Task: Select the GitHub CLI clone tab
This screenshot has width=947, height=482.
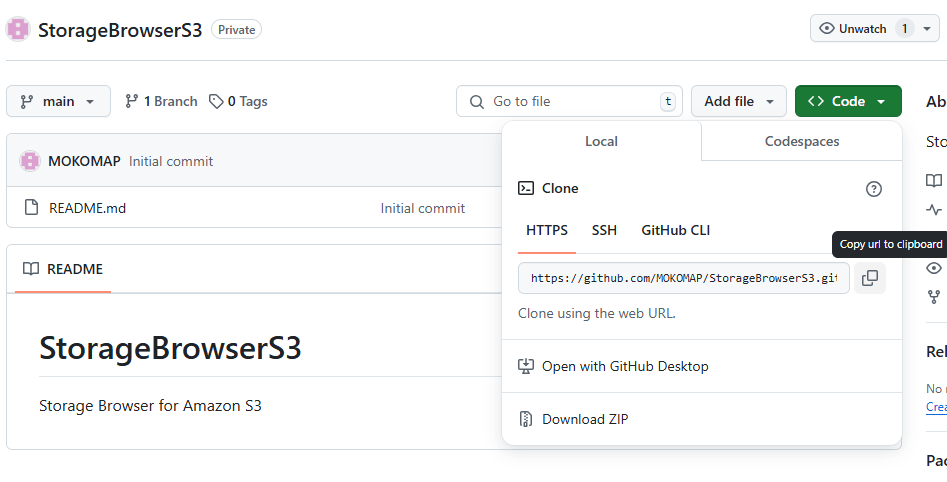Action: coord(675,230)
